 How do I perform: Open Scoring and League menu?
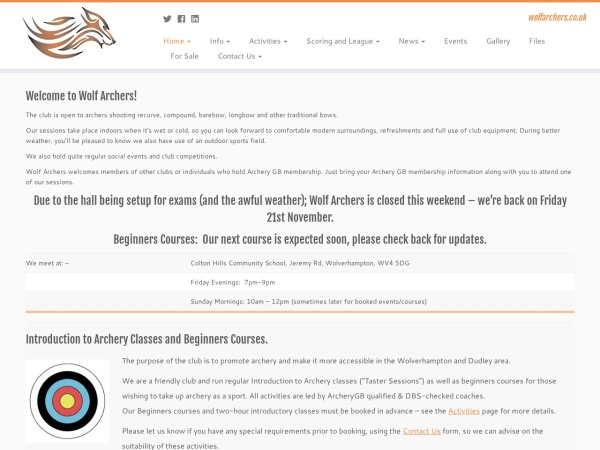click(343, 41)
